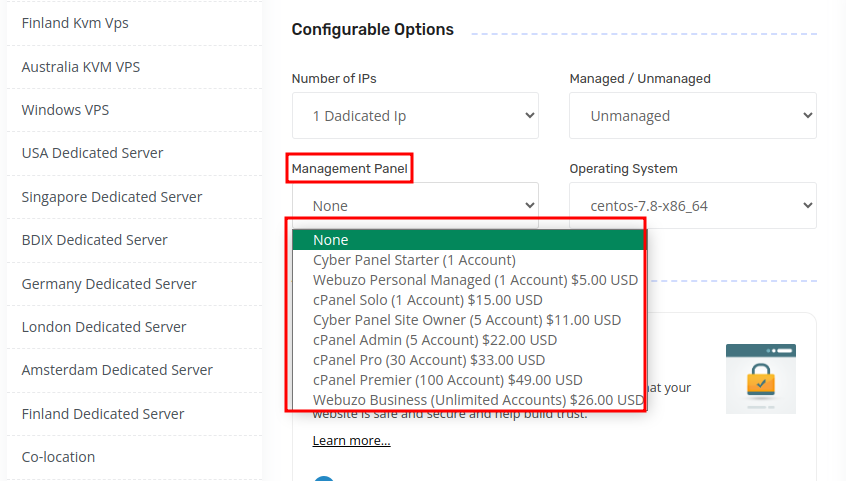Click the Learn more link

coord(351,441)
